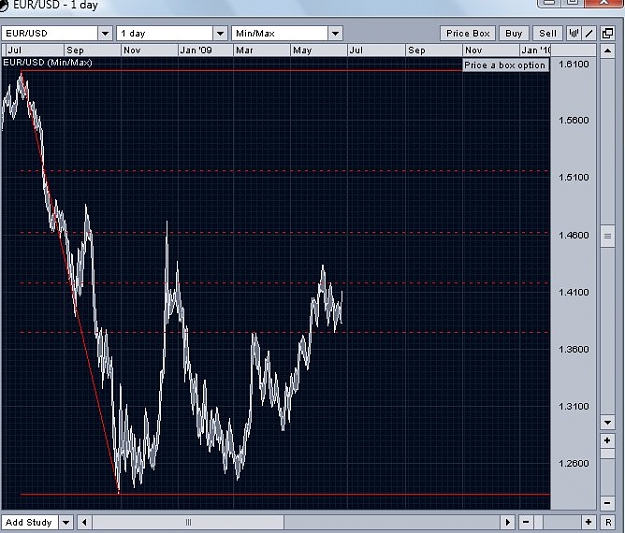Viewport: 625px width, 533px height.
Task: Click the 1 day interval field
Action: point(165,33)
